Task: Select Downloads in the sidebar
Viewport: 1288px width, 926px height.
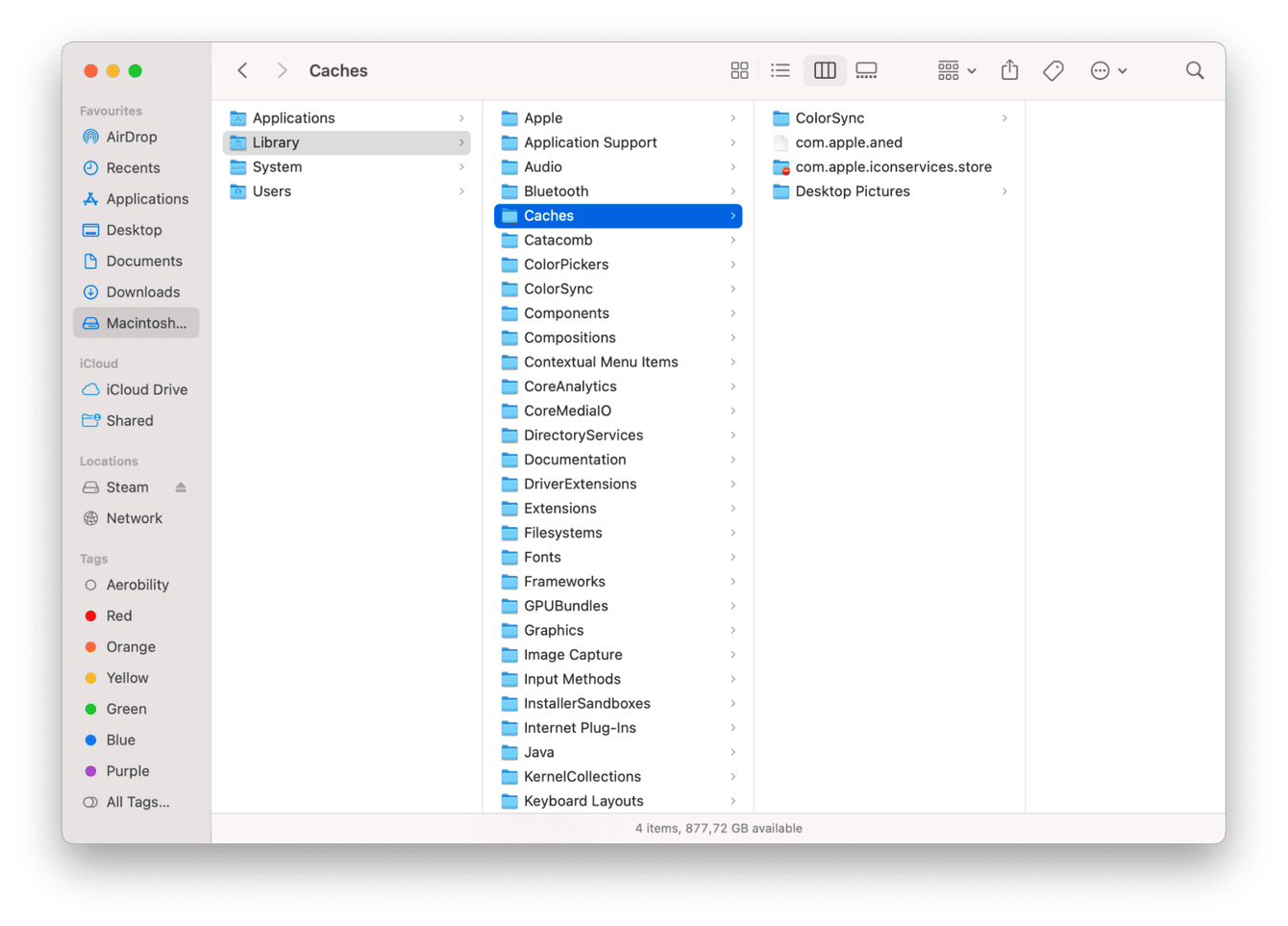Action: 142,292
